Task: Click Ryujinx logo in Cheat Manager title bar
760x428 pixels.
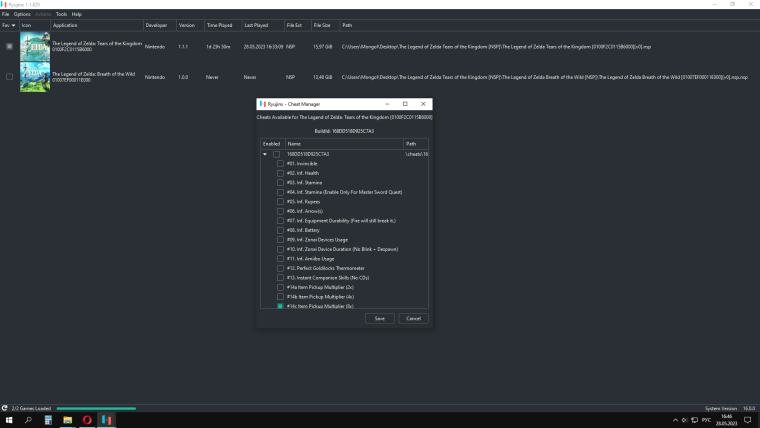Action: 262,104
